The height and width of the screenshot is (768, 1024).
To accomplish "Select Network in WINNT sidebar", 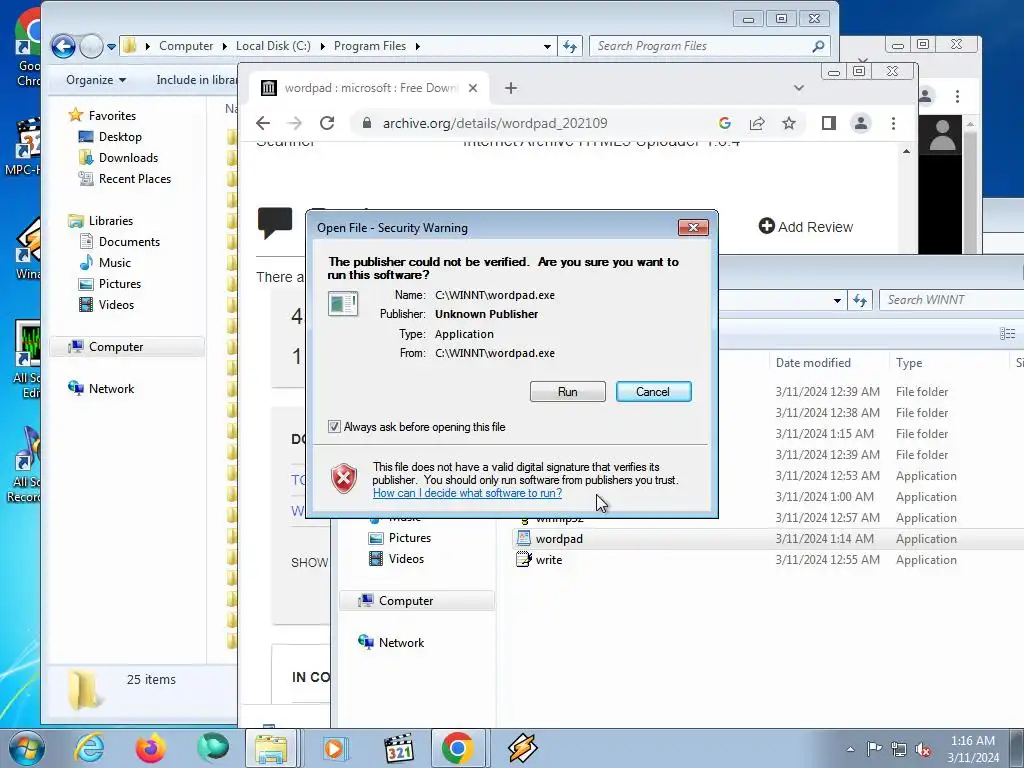I will tap(401, 643).
